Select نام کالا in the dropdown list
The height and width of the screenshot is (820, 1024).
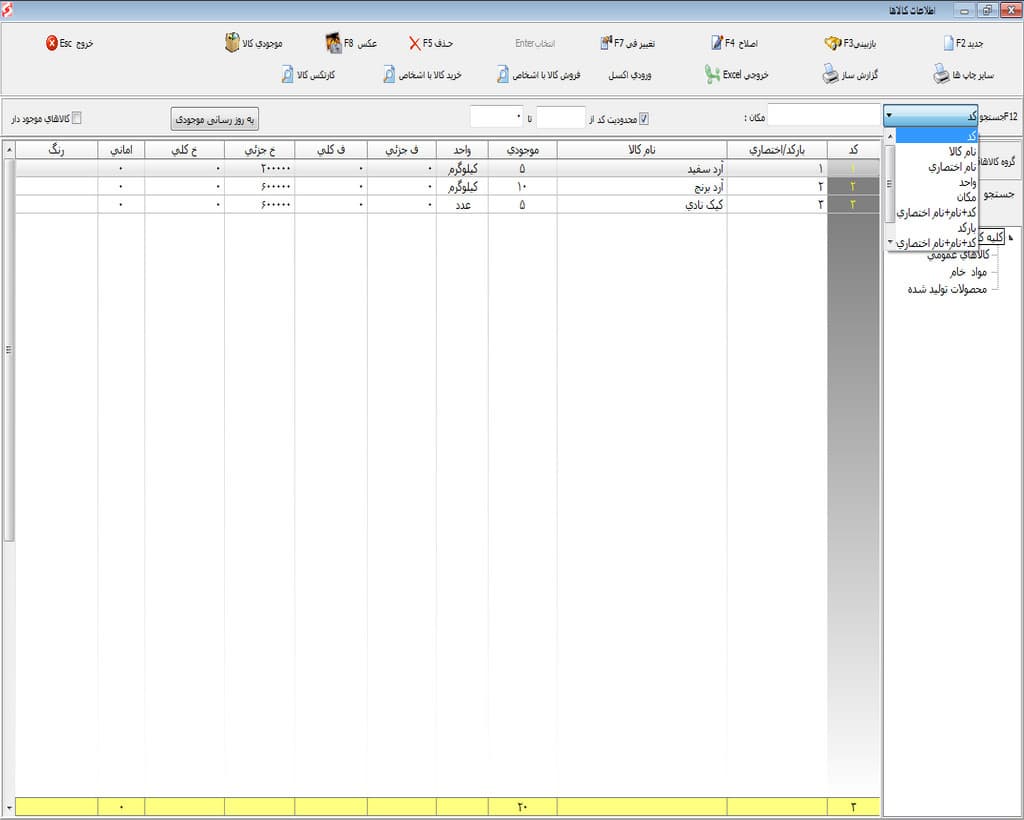pos(961,151)
